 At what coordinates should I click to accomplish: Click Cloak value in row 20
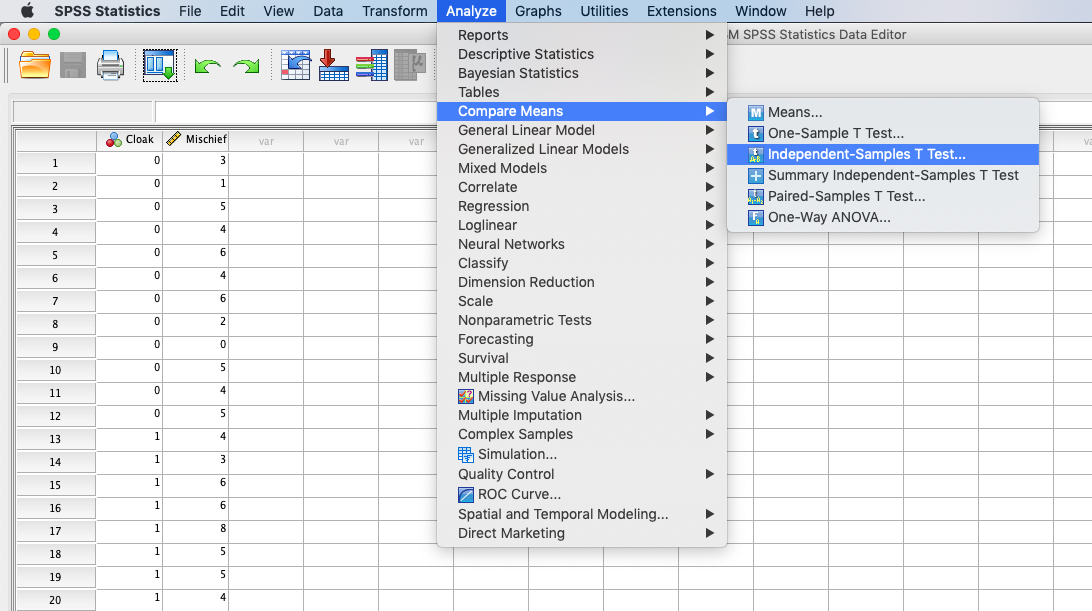pos(130,598)
